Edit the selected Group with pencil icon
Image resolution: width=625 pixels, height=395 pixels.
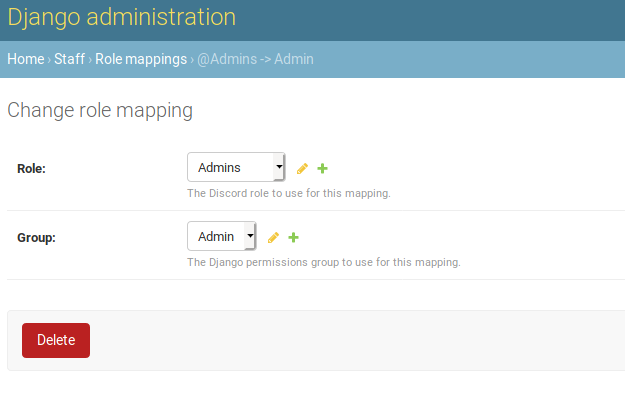point(273,238)
